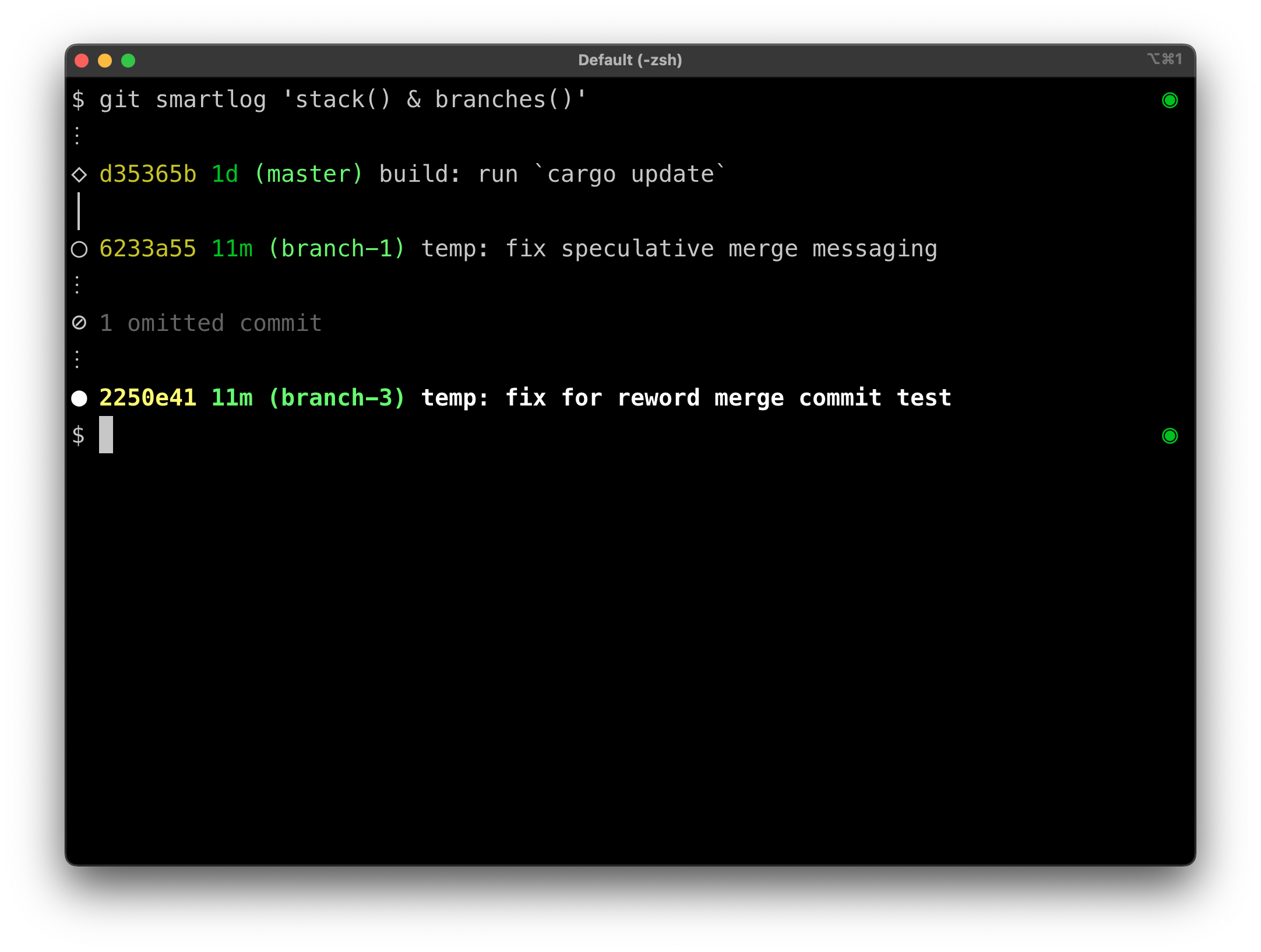
Task: Click the (branch-3) label
Action: pos(337,398)
